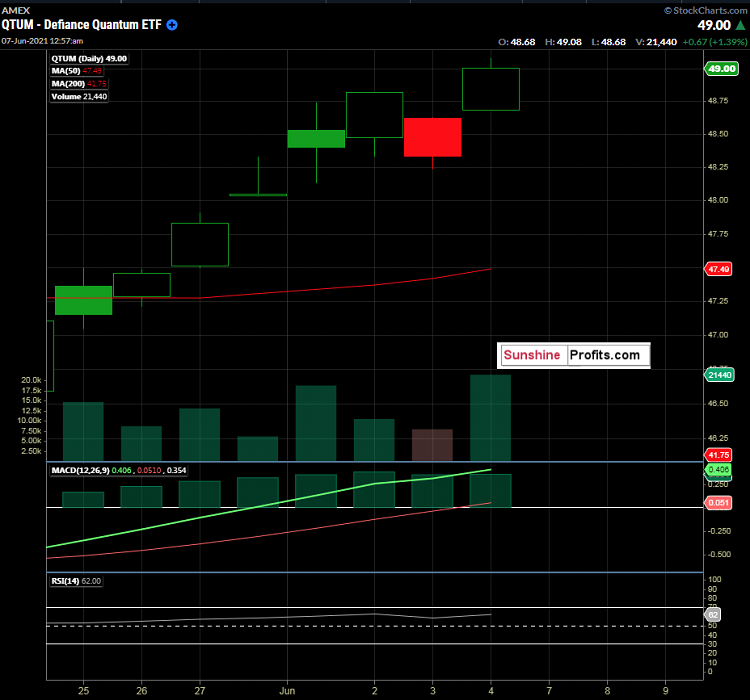The width and height of the screenshot is (750, 700).
Task: Click the low price L: 48.68 value
Action: coord(608,42)
